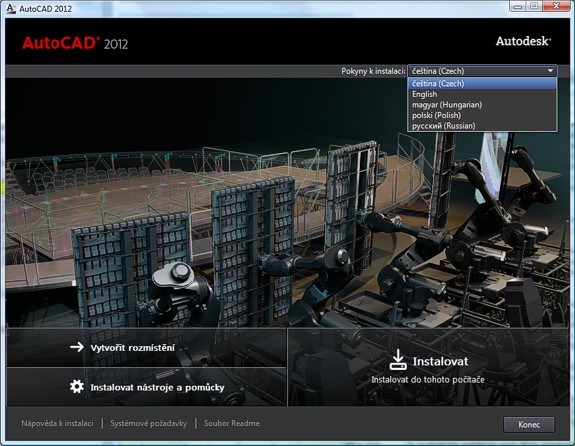Click the AutoCAD 2012 red logo
Viewport: 575px width, 446px height.
[x=75, y=43]
